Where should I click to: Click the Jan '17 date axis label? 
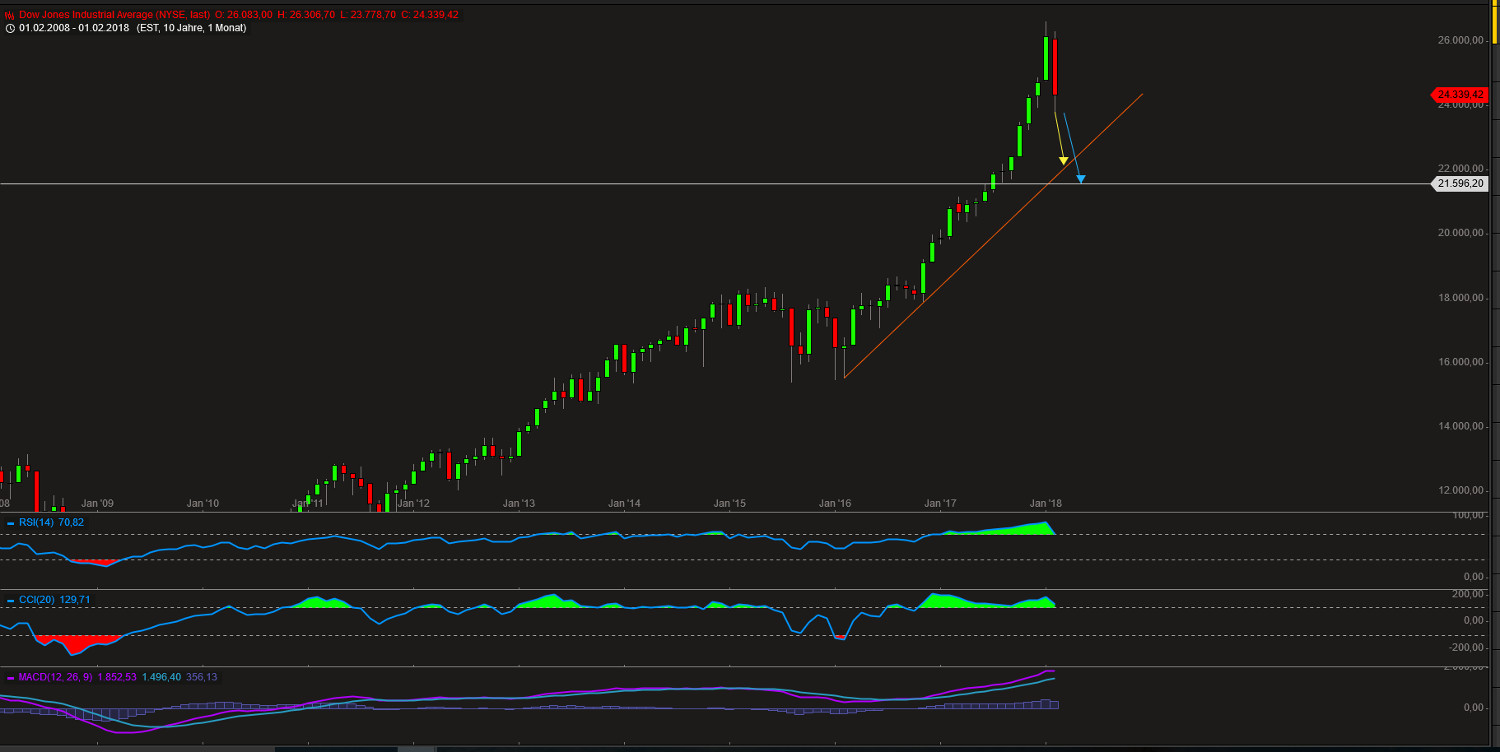tap(938, 504)
